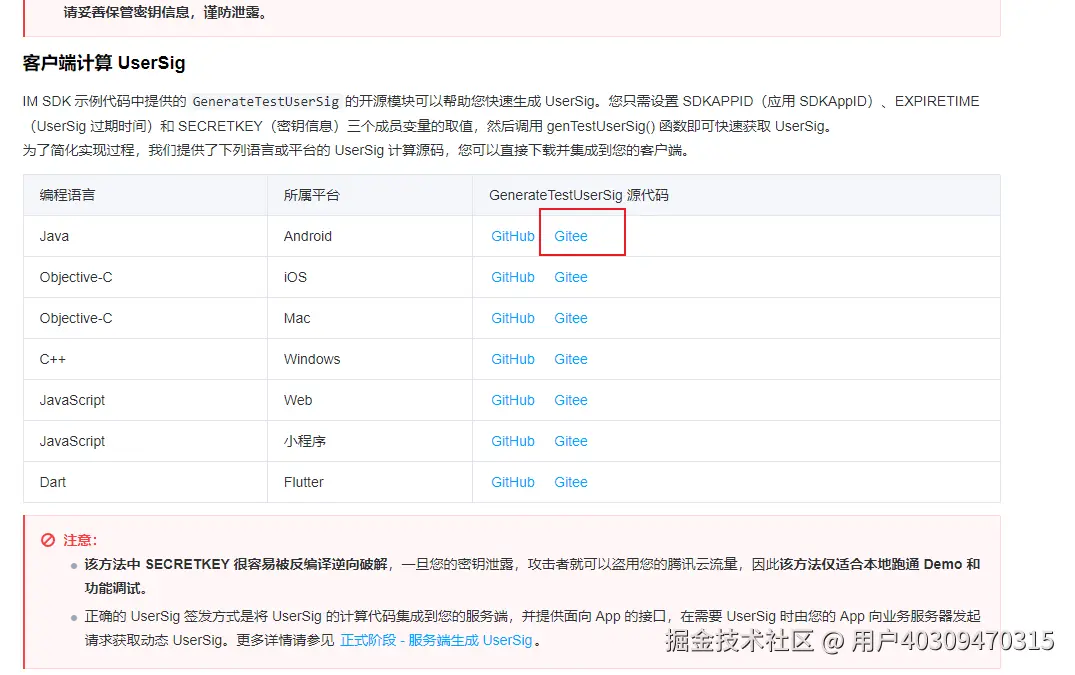
Task: Open Gitee link for Java Android
Action: 571,236
